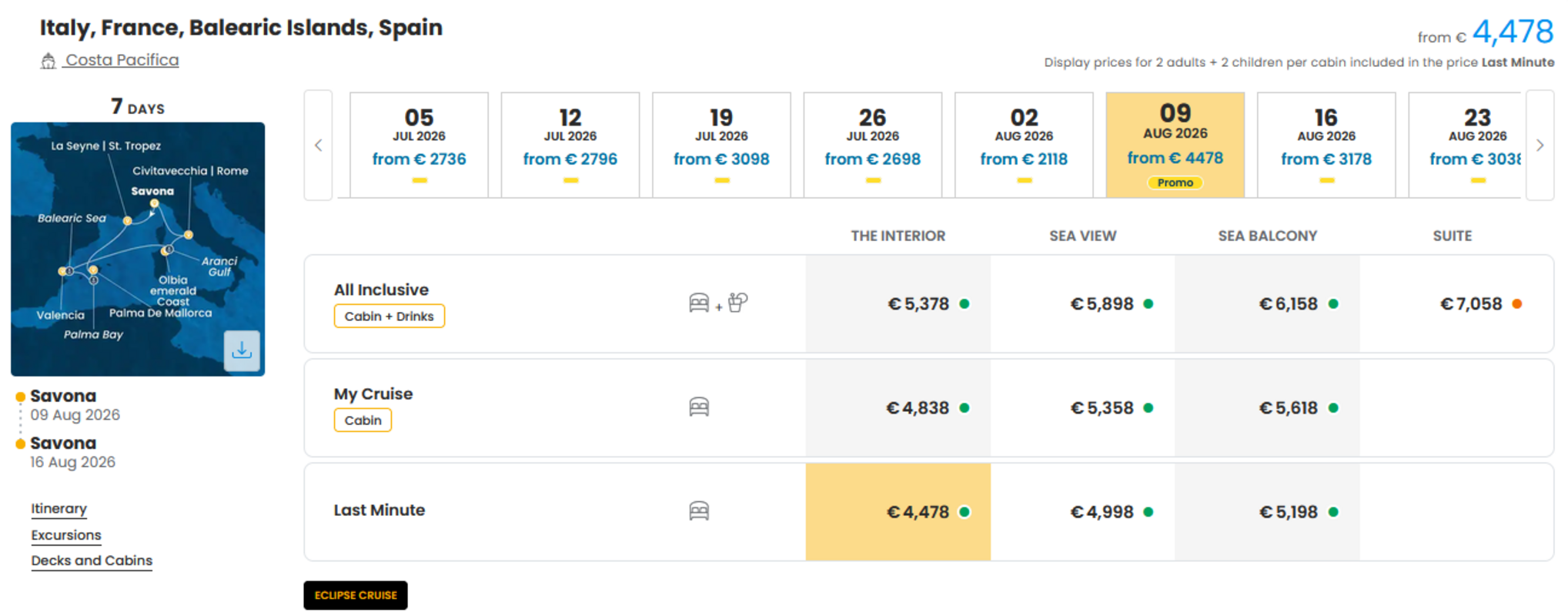
Task: Click the ship icon beside Costa Pacifica
Action: coord(48,61)
